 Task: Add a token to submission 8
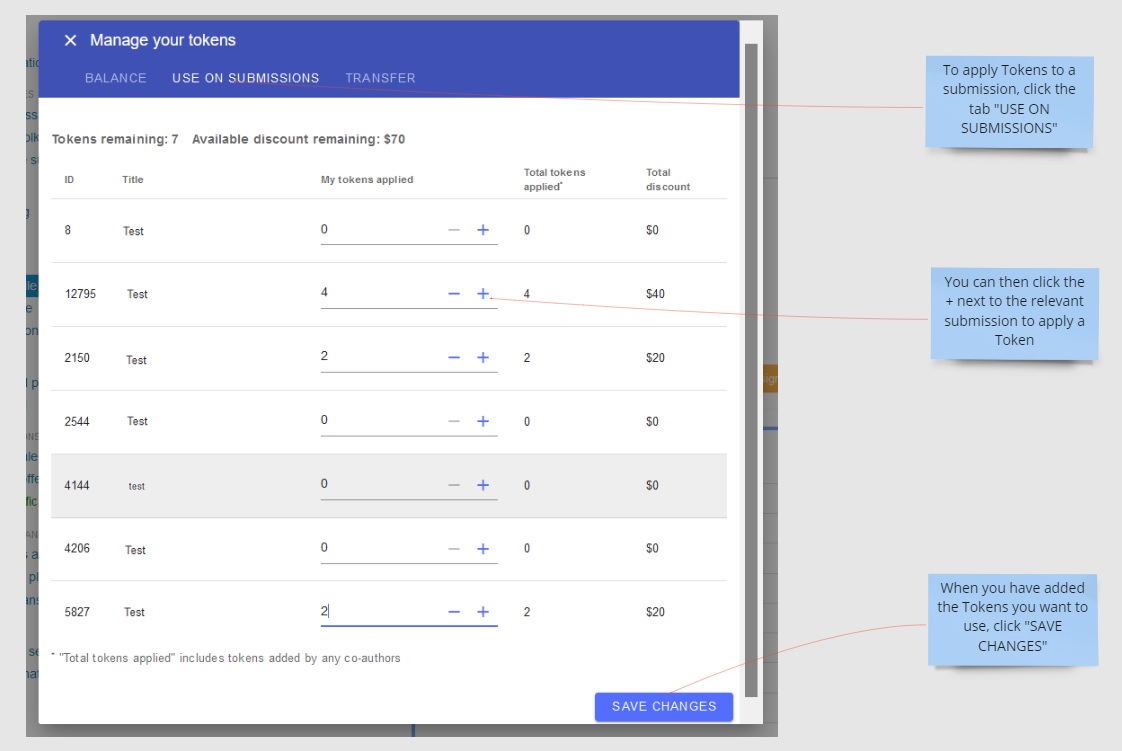pyautogui.click(x=483, y=230)
